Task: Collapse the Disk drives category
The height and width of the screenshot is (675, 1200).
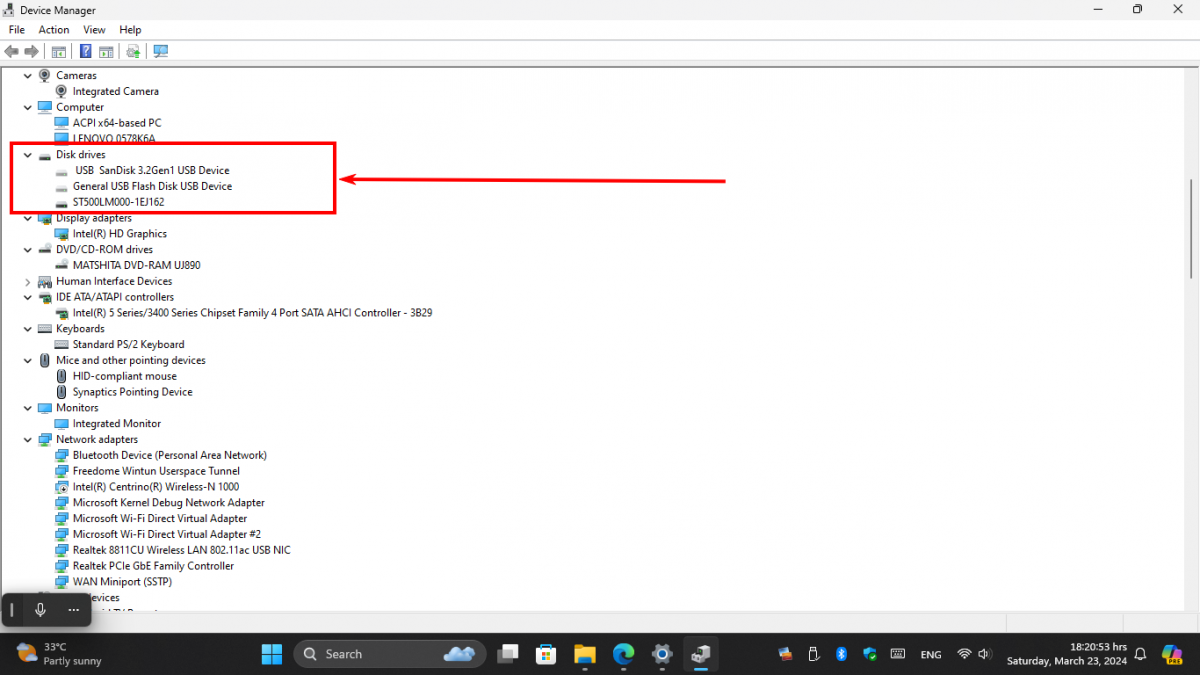Action: click(28, 155)
